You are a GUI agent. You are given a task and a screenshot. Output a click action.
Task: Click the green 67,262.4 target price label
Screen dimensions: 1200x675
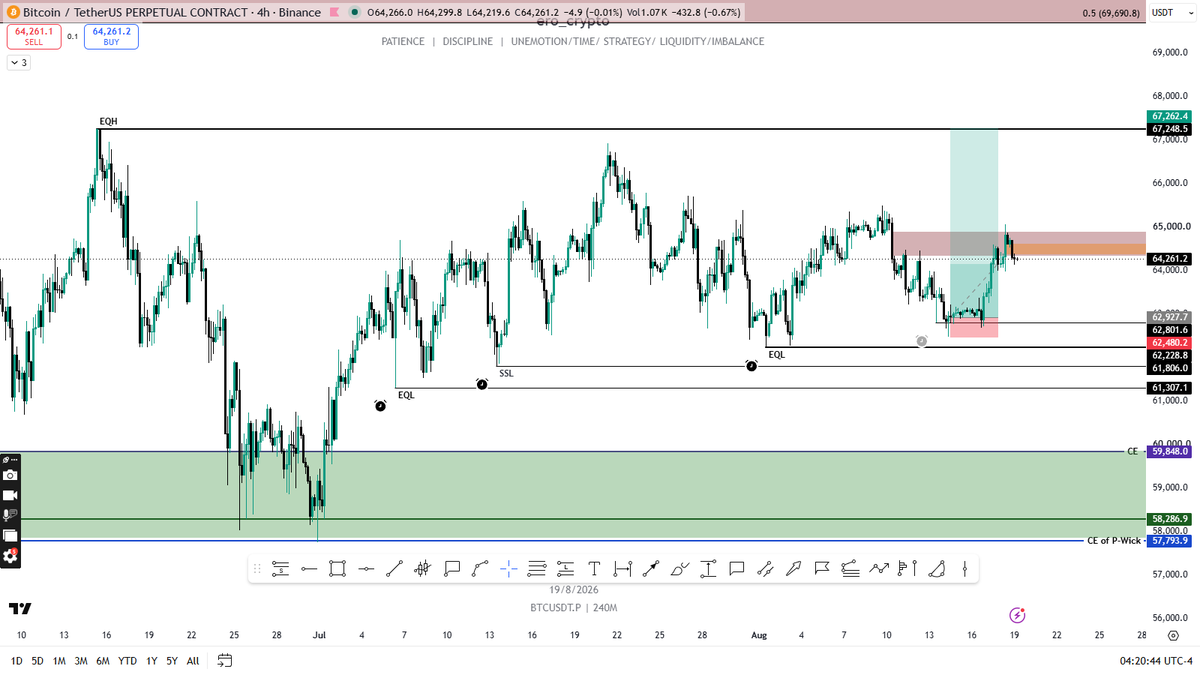[x=1170, y=116]
